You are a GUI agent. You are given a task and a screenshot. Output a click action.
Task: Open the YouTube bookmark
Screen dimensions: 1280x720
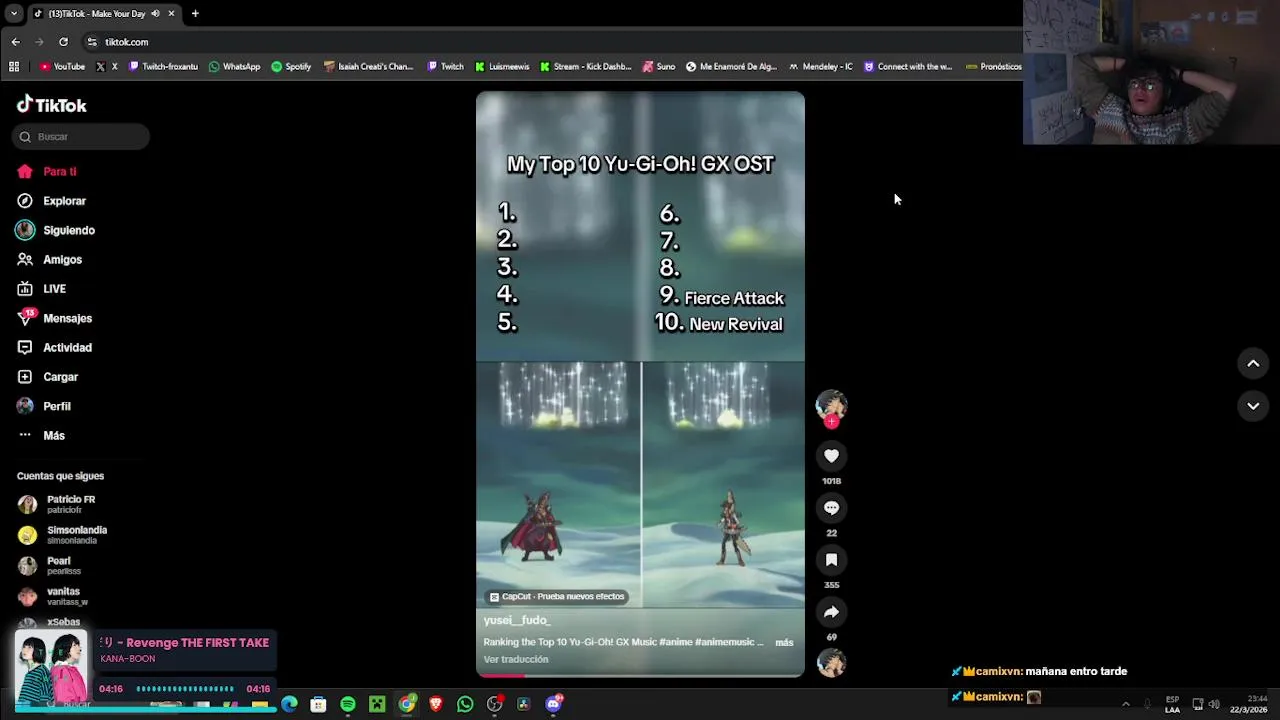coord(62,67)
